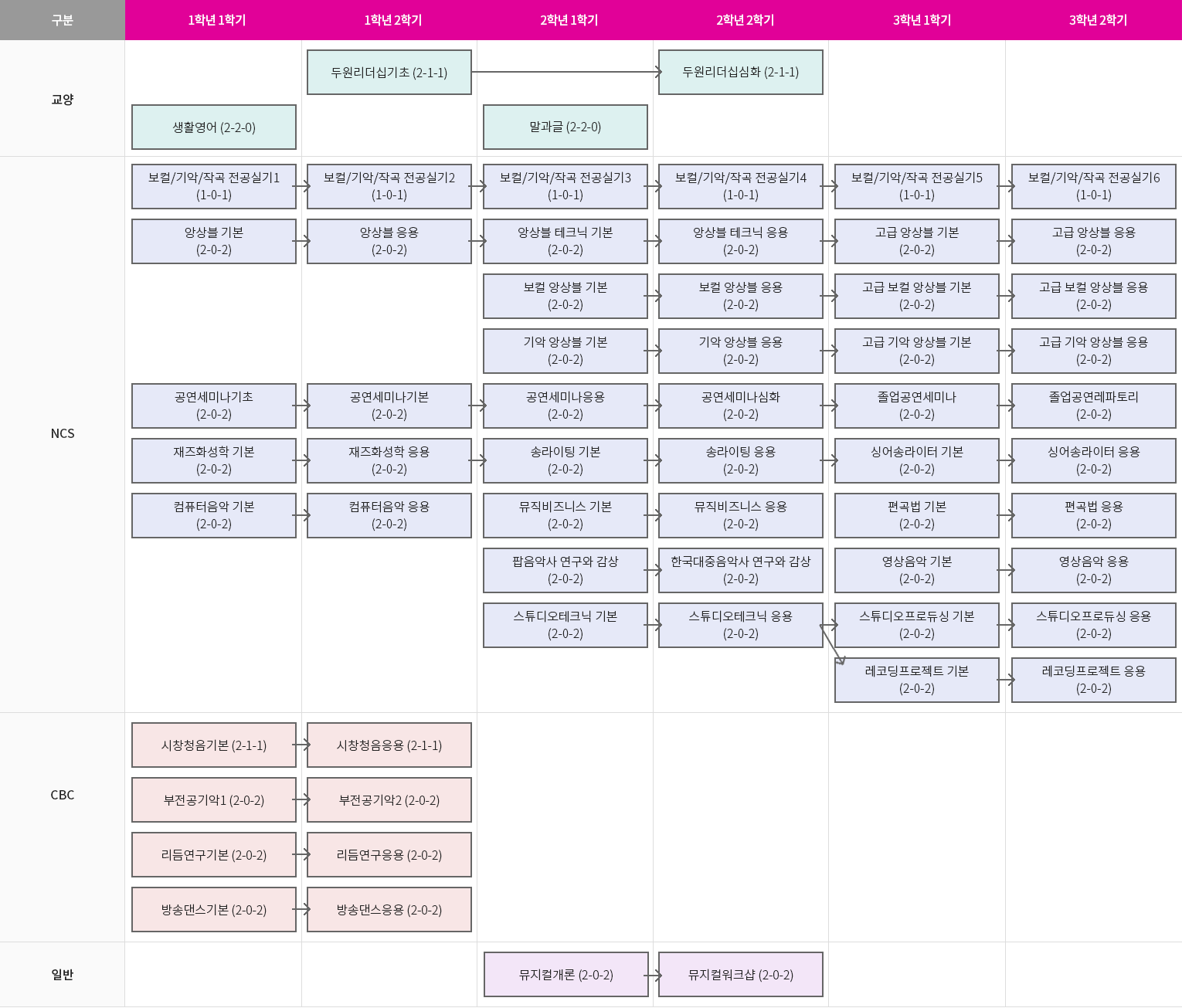The width and height of the screenshot is (1182, 1008).
Task: Select the 졸업공연세미나 course box
Action: click(x=917, y=406)
